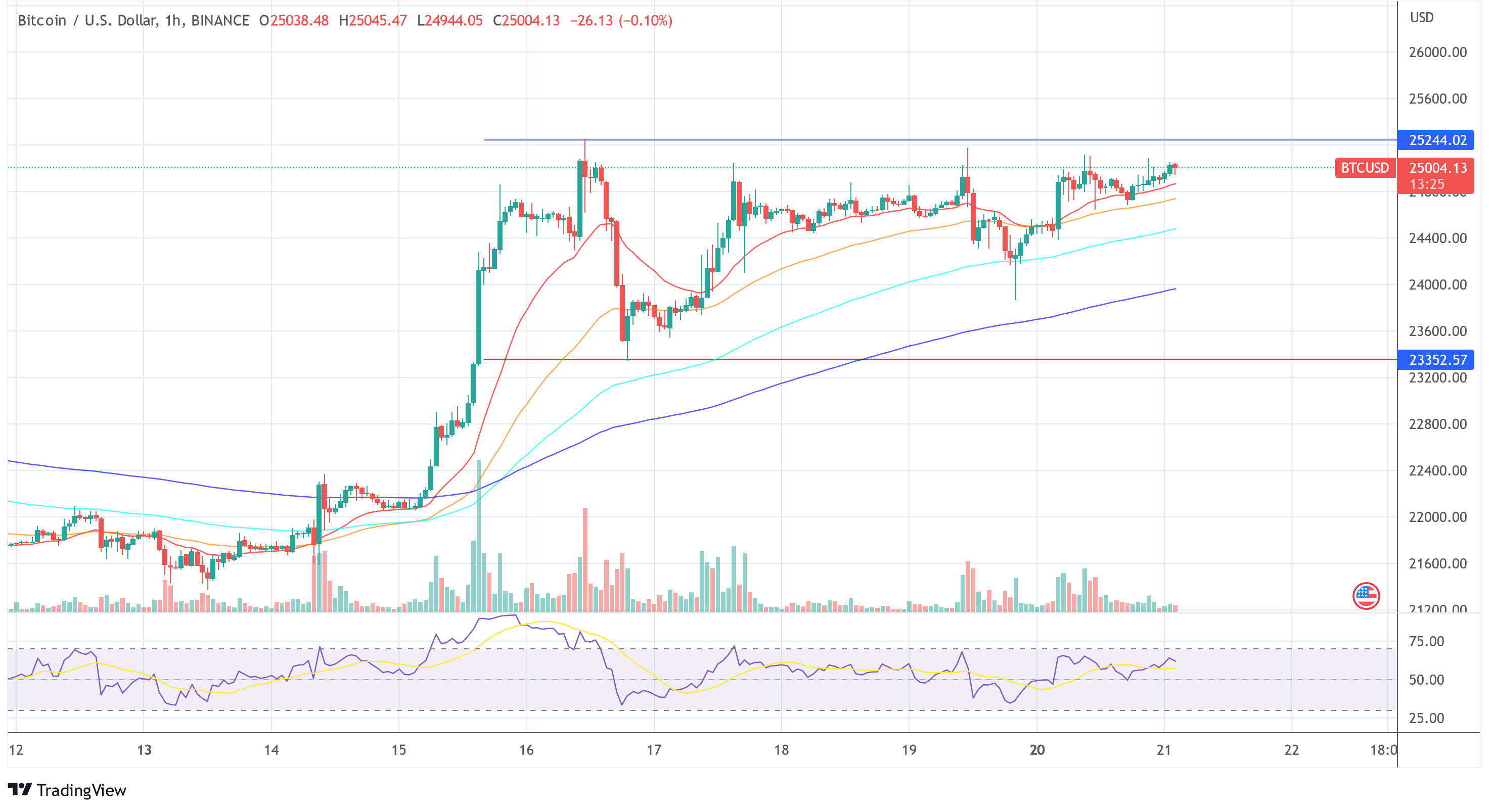Click the 25600.00 price axis label
The height and width of the screenshot is (812, 1493).
coord(1438,99)
